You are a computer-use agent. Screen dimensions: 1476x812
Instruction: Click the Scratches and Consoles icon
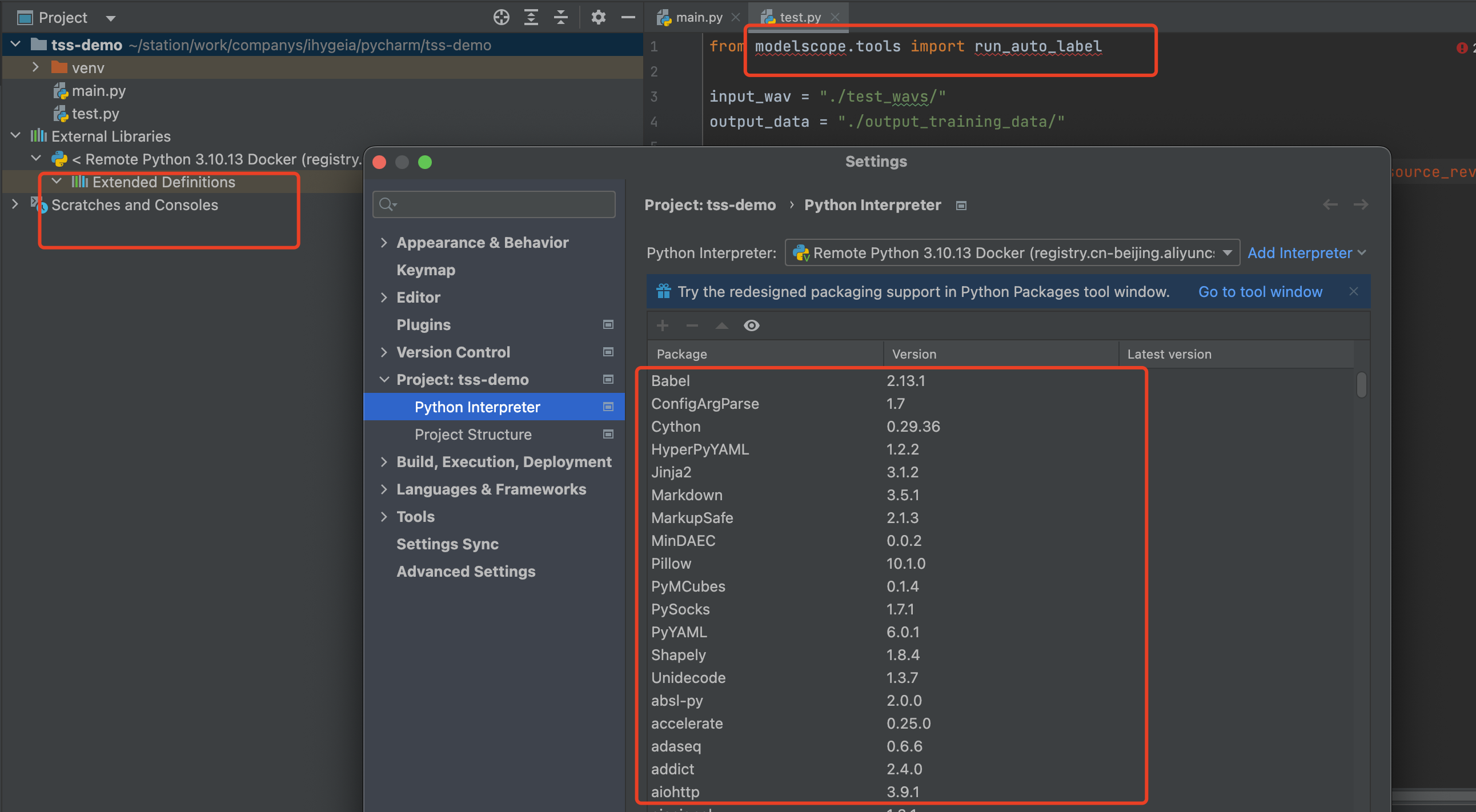38,204
